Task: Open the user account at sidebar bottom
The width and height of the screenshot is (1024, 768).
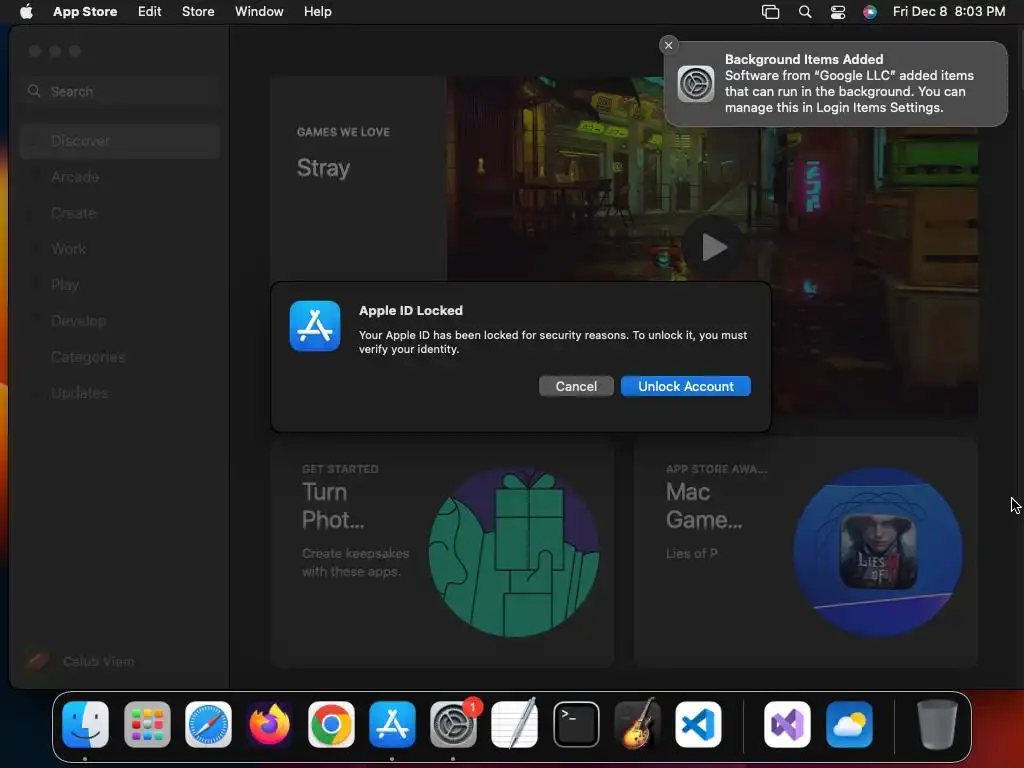Action: 81,661
